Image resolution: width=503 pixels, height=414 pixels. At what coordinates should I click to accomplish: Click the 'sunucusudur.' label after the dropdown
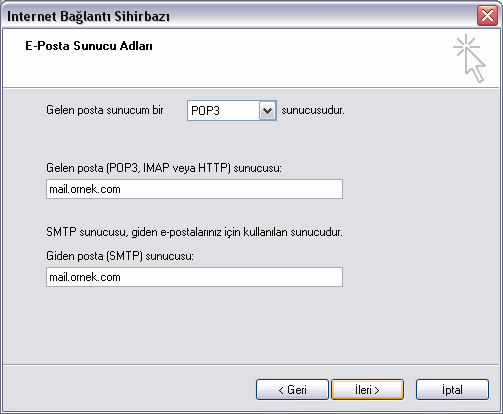tap(313, 110)
